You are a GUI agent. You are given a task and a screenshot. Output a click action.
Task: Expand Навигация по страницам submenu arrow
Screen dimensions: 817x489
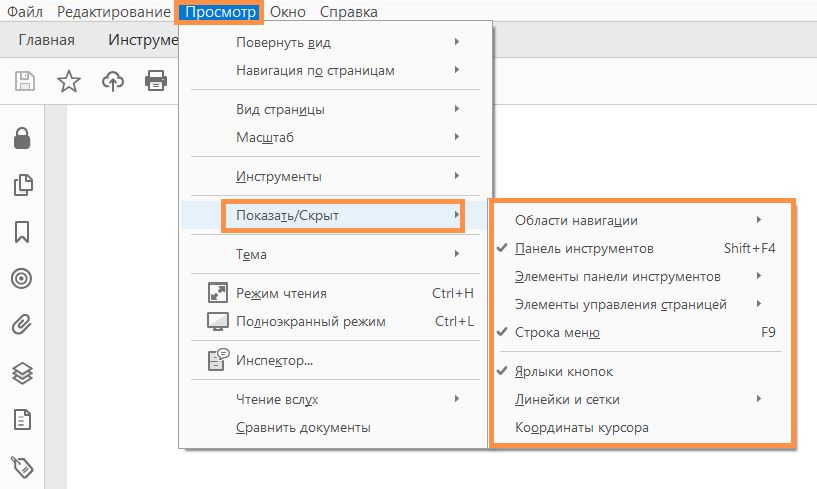pos(456,70)
